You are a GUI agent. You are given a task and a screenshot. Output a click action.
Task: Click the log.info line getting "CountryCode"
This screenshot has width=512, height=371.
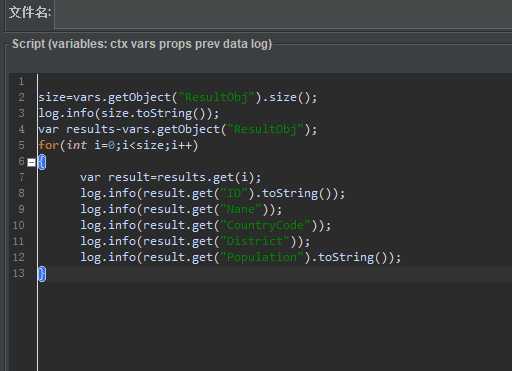tap(206, 225)
